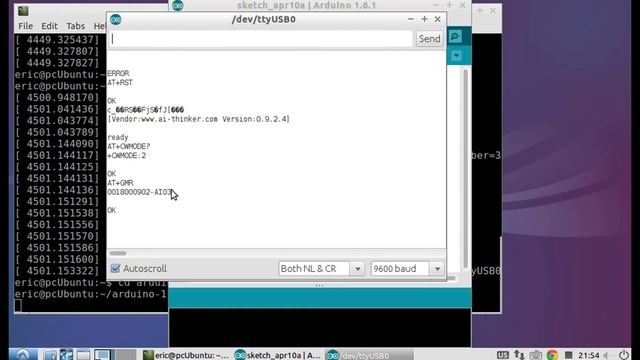Screen dimensions: 640x360
Task: Click the Chrome icon in the system tray
Action: tap(552, 355)
